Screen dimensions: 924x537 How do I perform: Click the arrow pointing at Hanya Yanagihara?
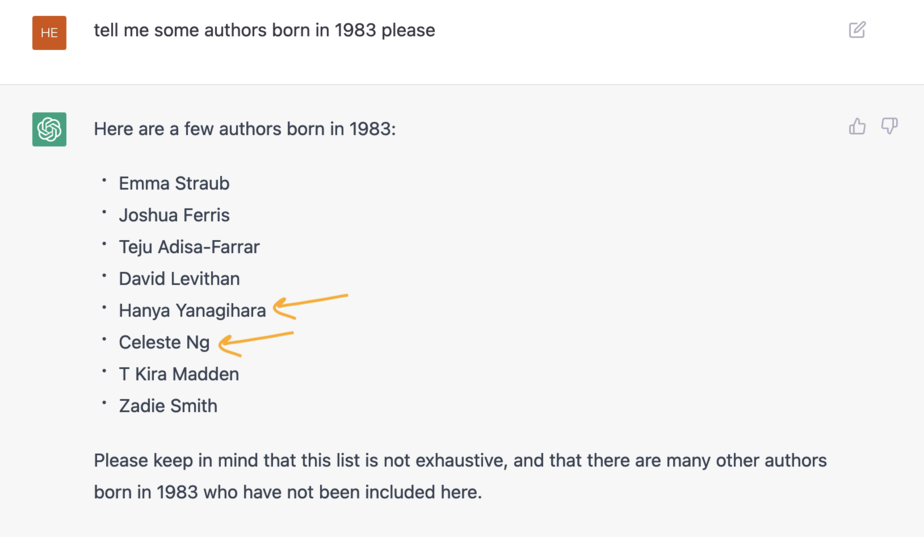(x=311, y=307)
